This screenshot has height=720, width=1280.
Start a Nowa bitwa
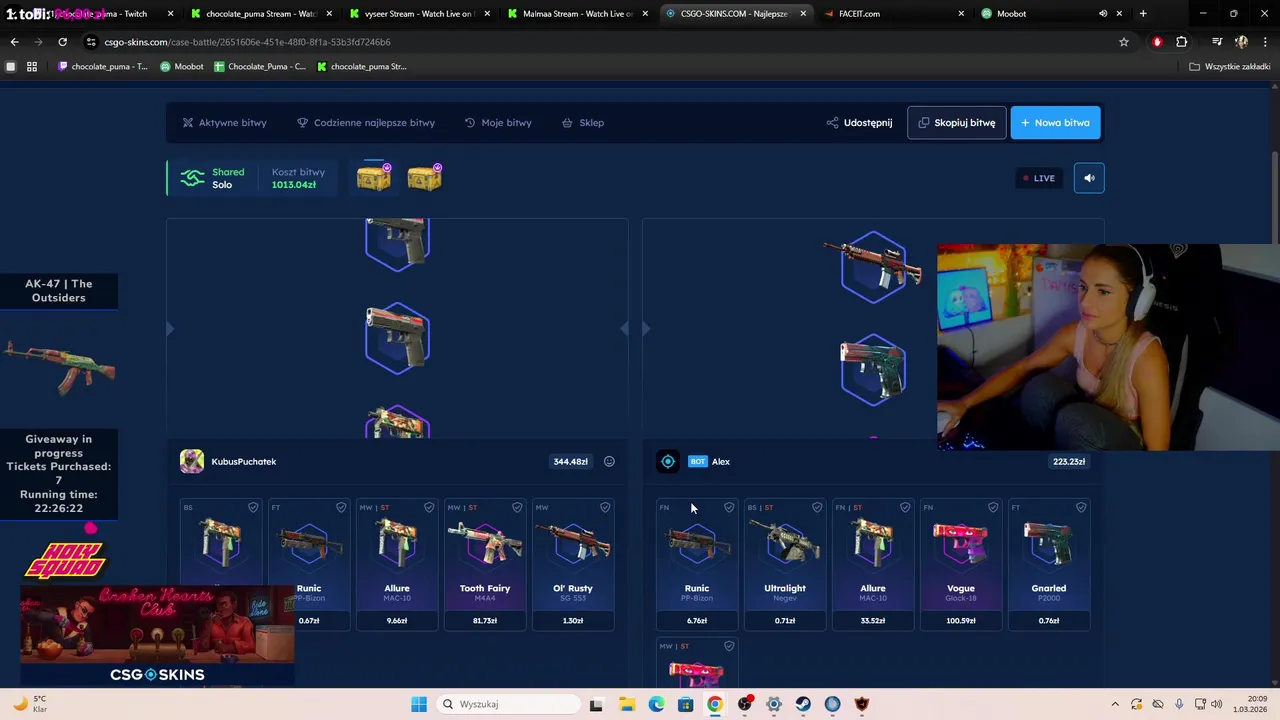(1055, 123)
